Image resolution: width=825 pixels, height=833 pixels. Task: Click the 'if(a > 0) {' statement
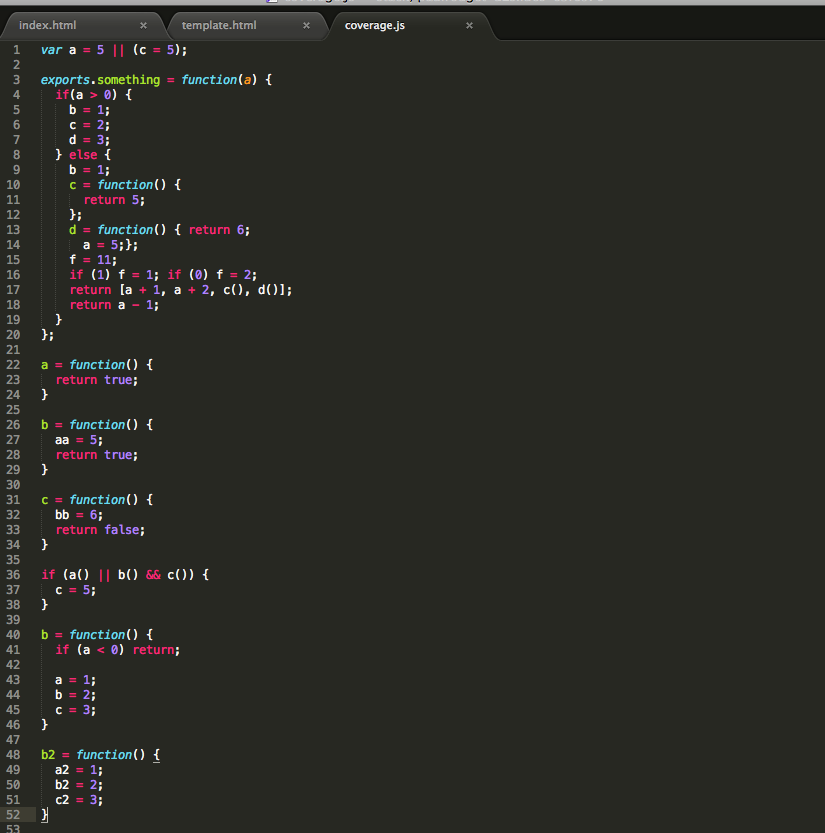(93, 95)
